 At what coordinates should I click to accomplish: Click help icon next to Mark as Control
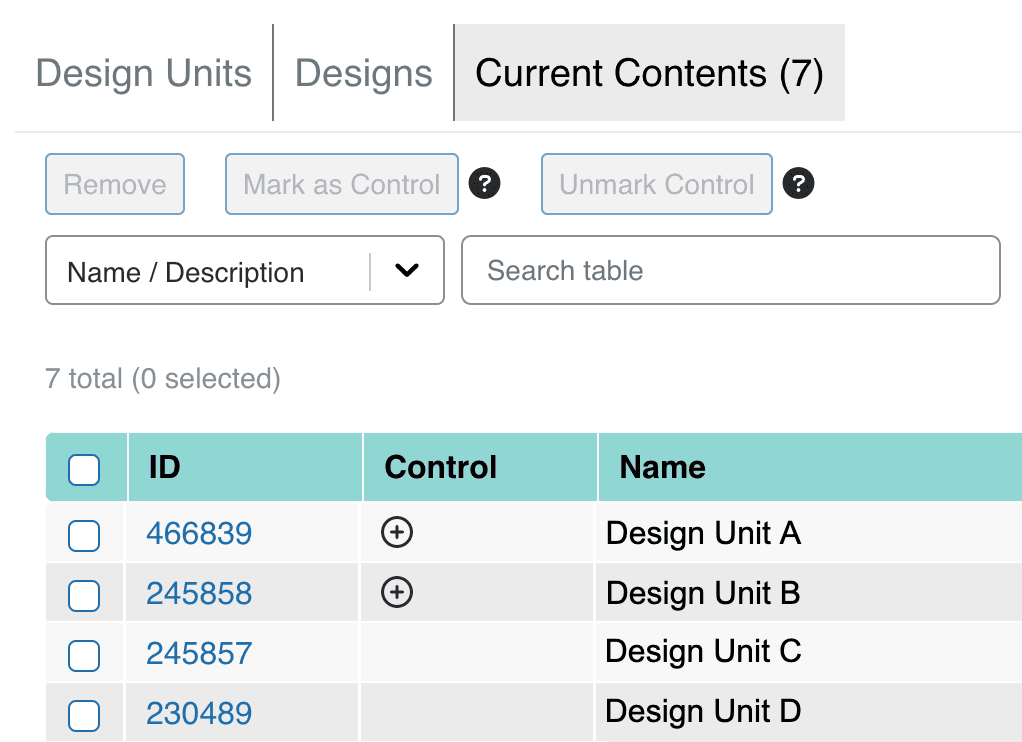point(484,184)
